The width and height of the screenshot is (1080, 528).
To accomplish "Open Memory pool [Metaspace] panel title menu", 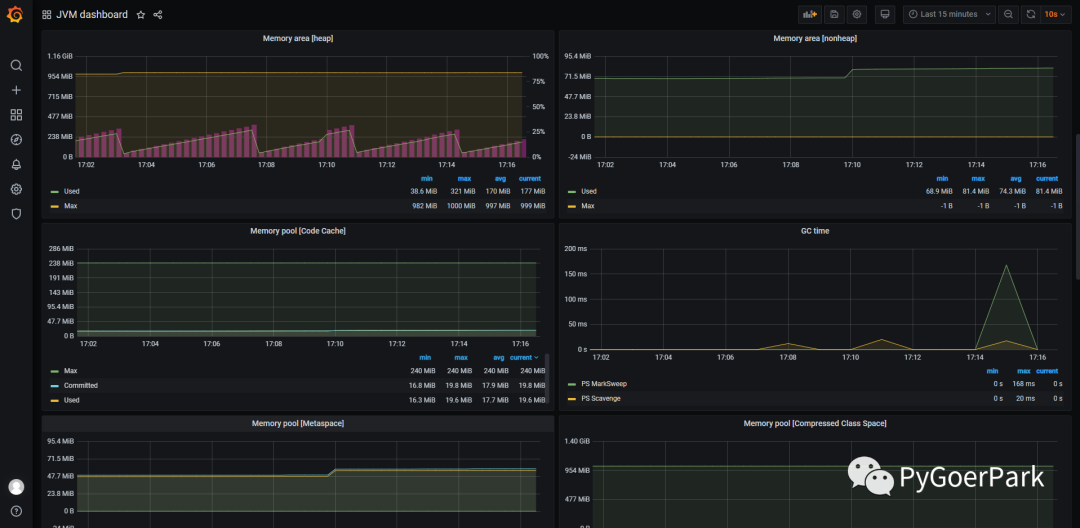I will pos(297,424).
